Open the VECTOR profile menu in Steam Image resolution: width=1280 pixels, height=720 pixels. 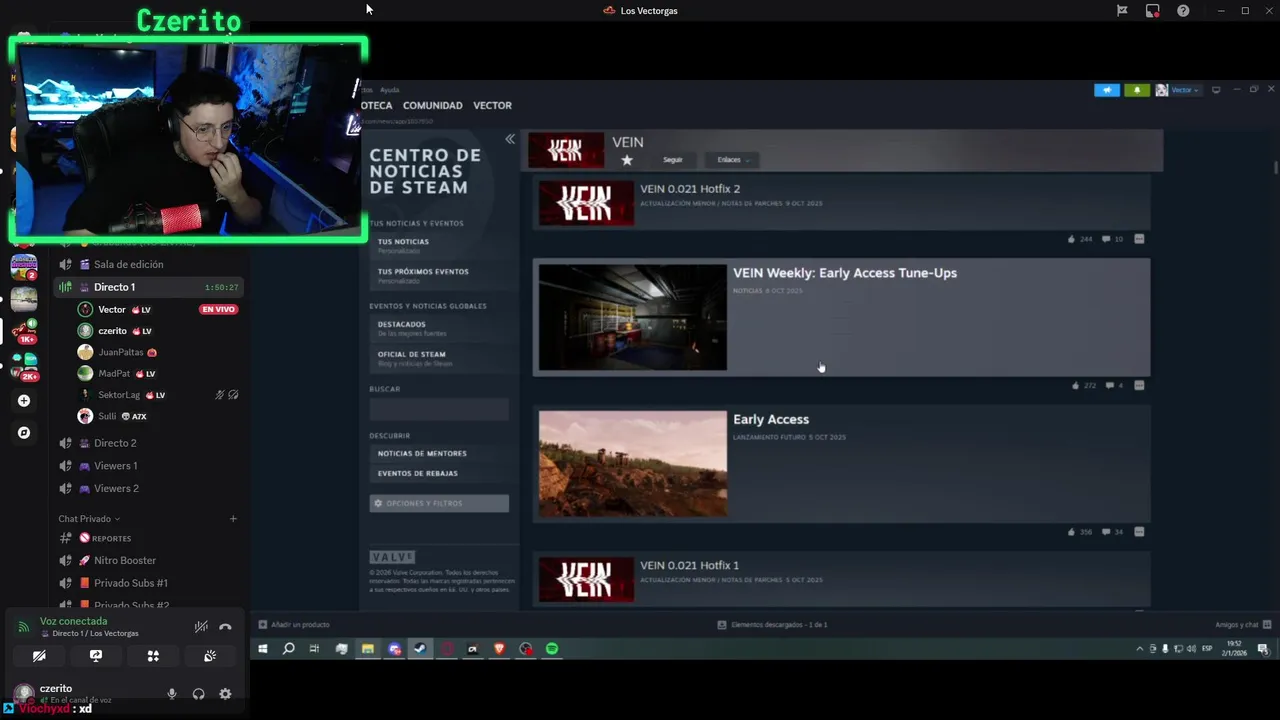coord(492,105)
